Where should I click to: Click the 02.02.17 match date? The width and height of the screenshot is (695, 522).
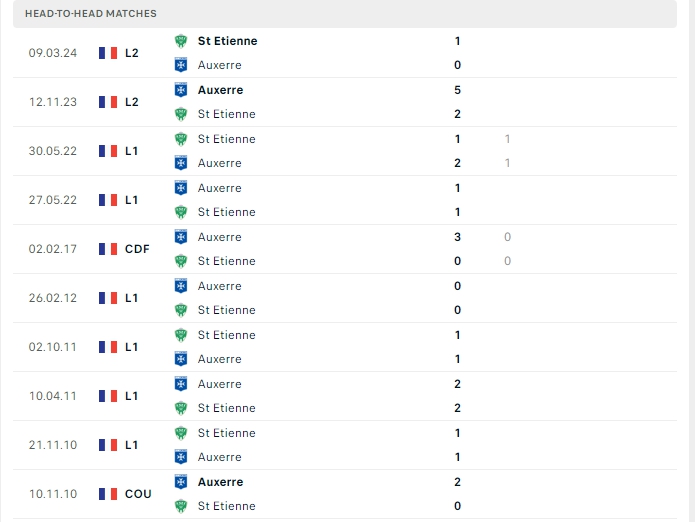(x=53, y=249)
